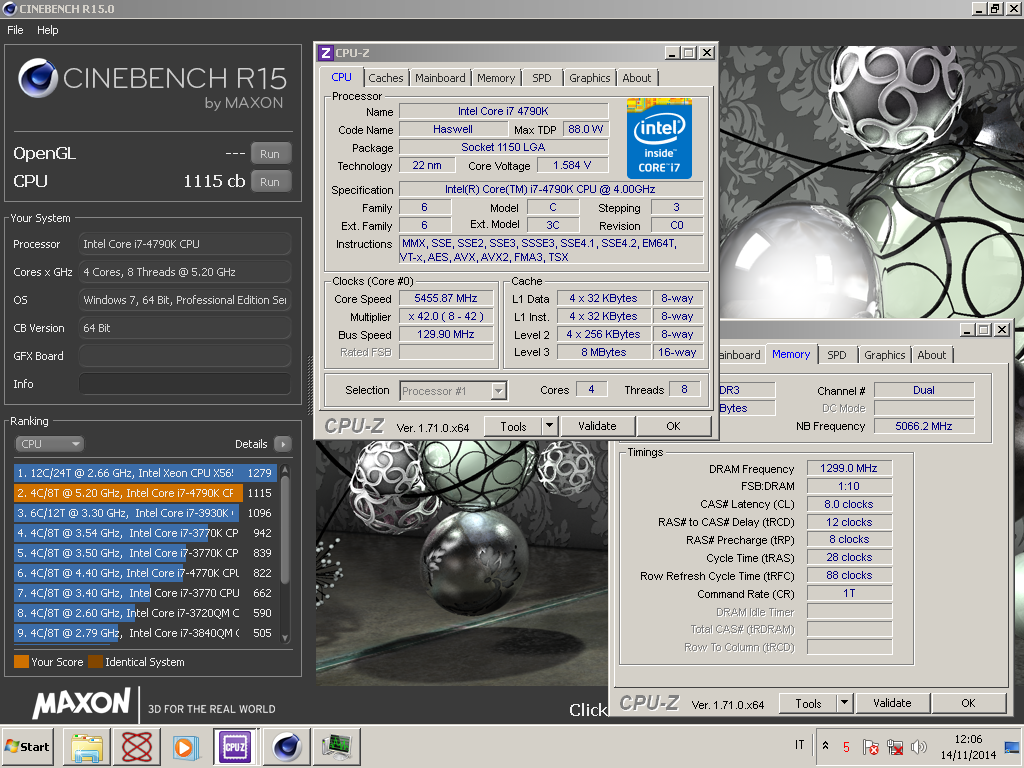Open Windows Media Player from taskbar
The height and width of the screenshot is (768, 1024).
click(186, 746)
